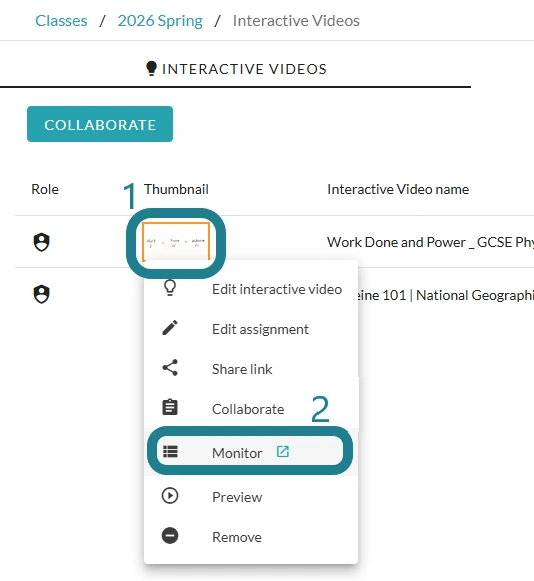534x581 pixels.
Task: Click the Work Done and Power video name
Action: (430, 242)
